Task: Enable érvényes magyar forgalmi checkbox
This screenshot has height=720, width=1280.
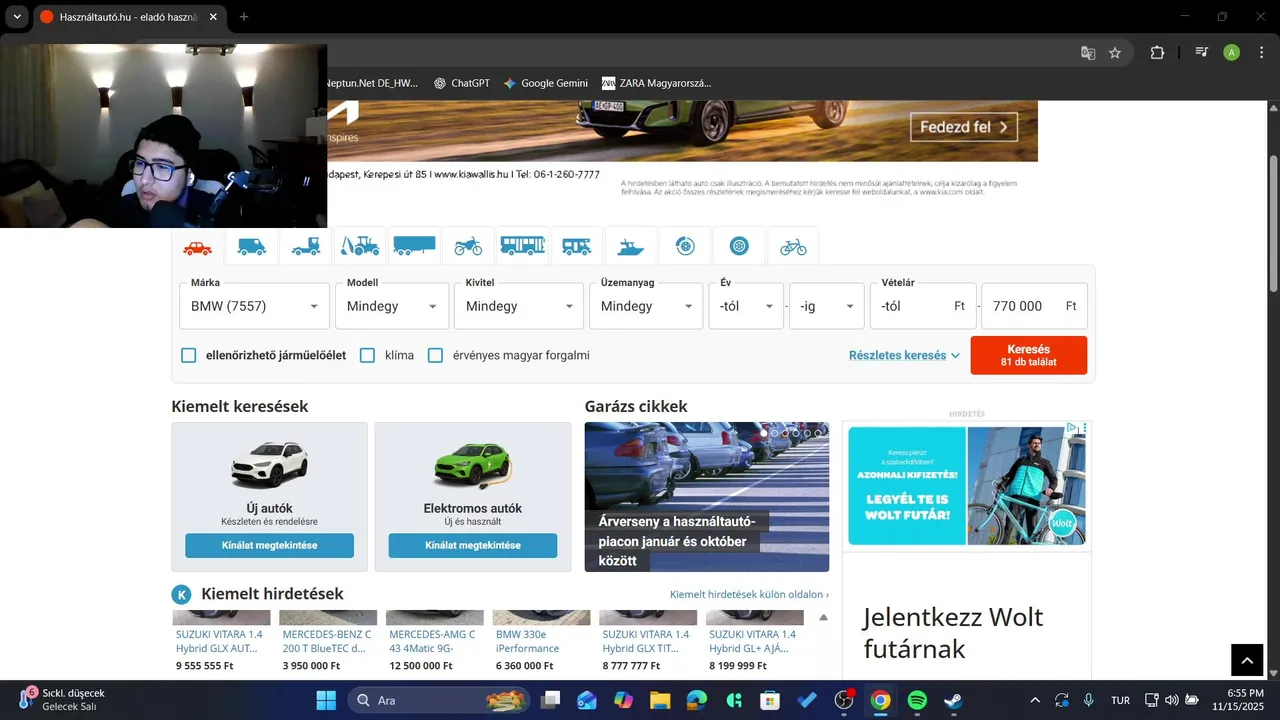Action: [435, 355]
